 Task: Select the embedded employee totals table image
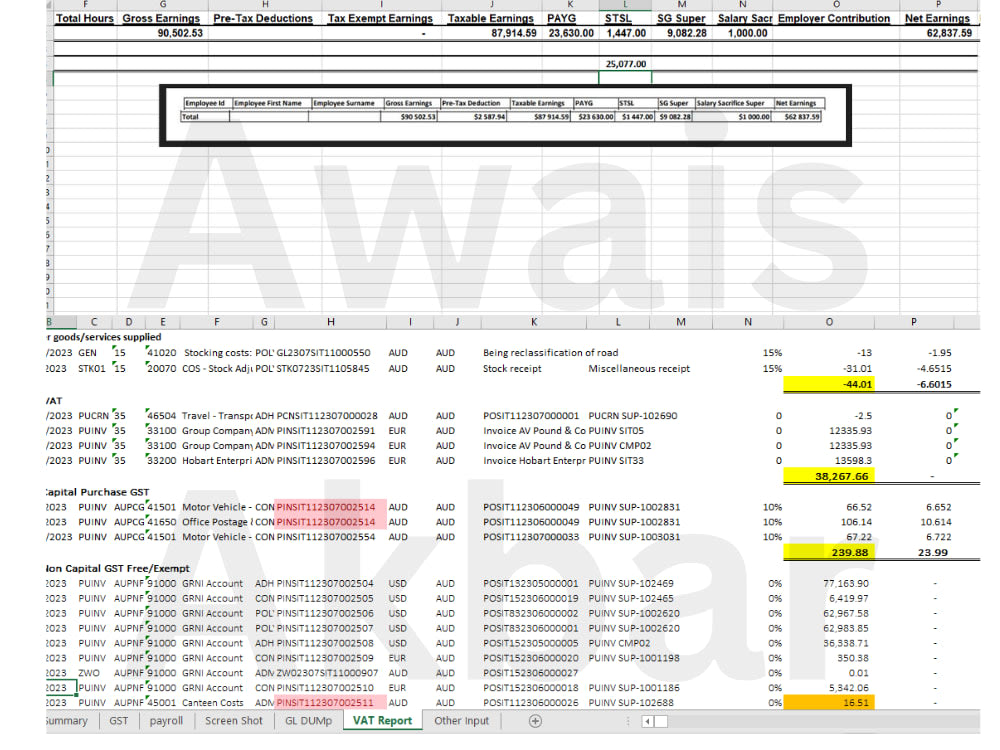tap(507, 114)
